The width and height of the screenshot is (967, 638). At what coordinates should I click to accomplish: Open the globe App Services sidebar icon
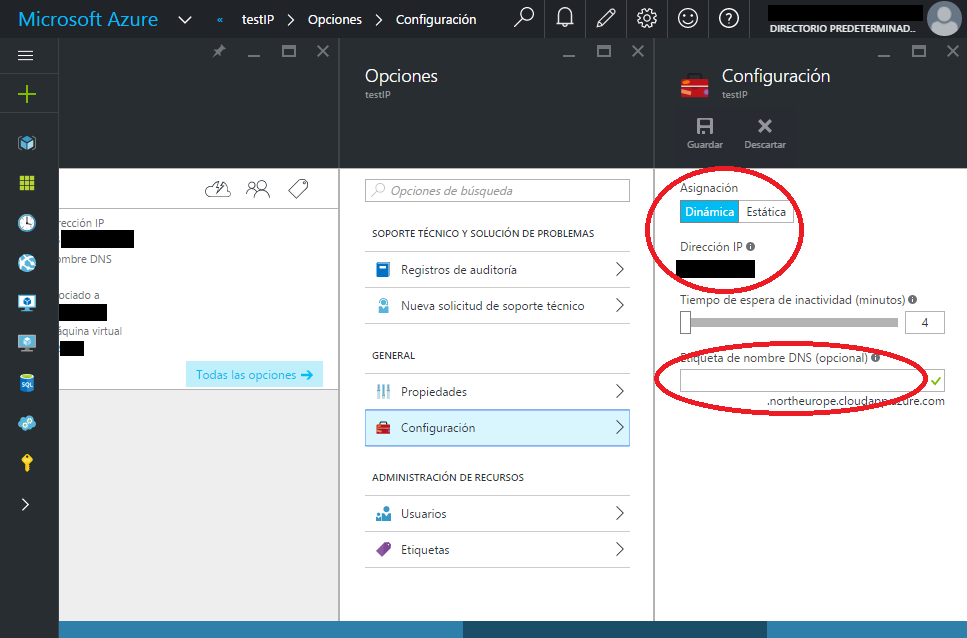27,263
